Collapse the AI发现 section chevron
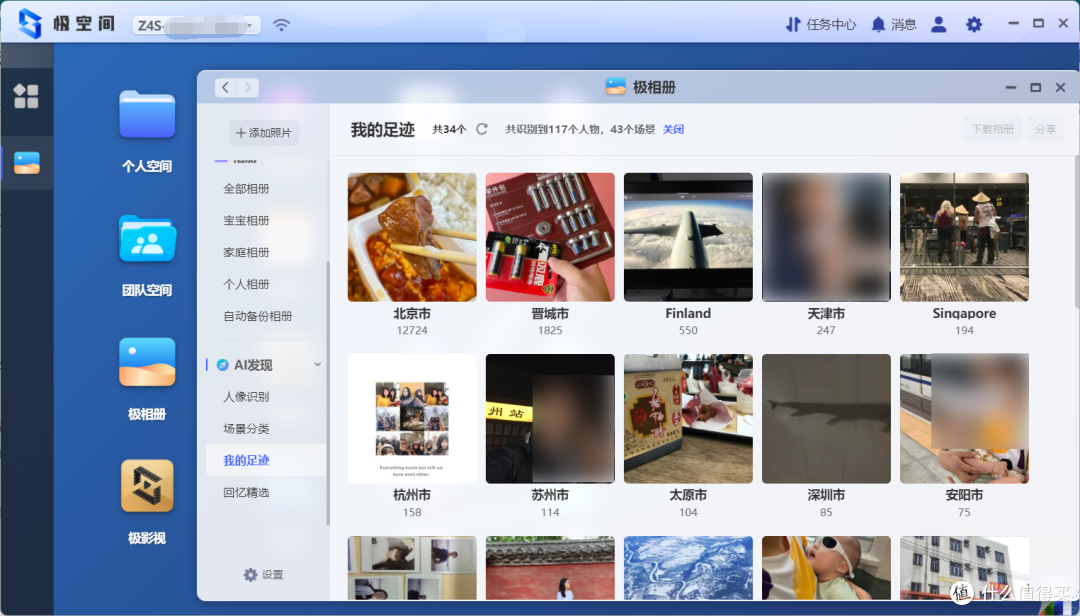The width and height of the screenshot is (1080, 616). click(318, 365)
